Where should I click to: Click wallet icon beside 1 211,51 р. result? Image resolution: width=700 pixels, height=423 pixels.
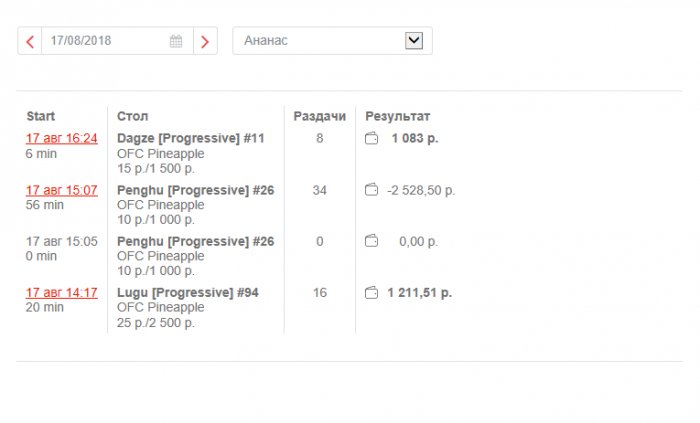(371, 293)
